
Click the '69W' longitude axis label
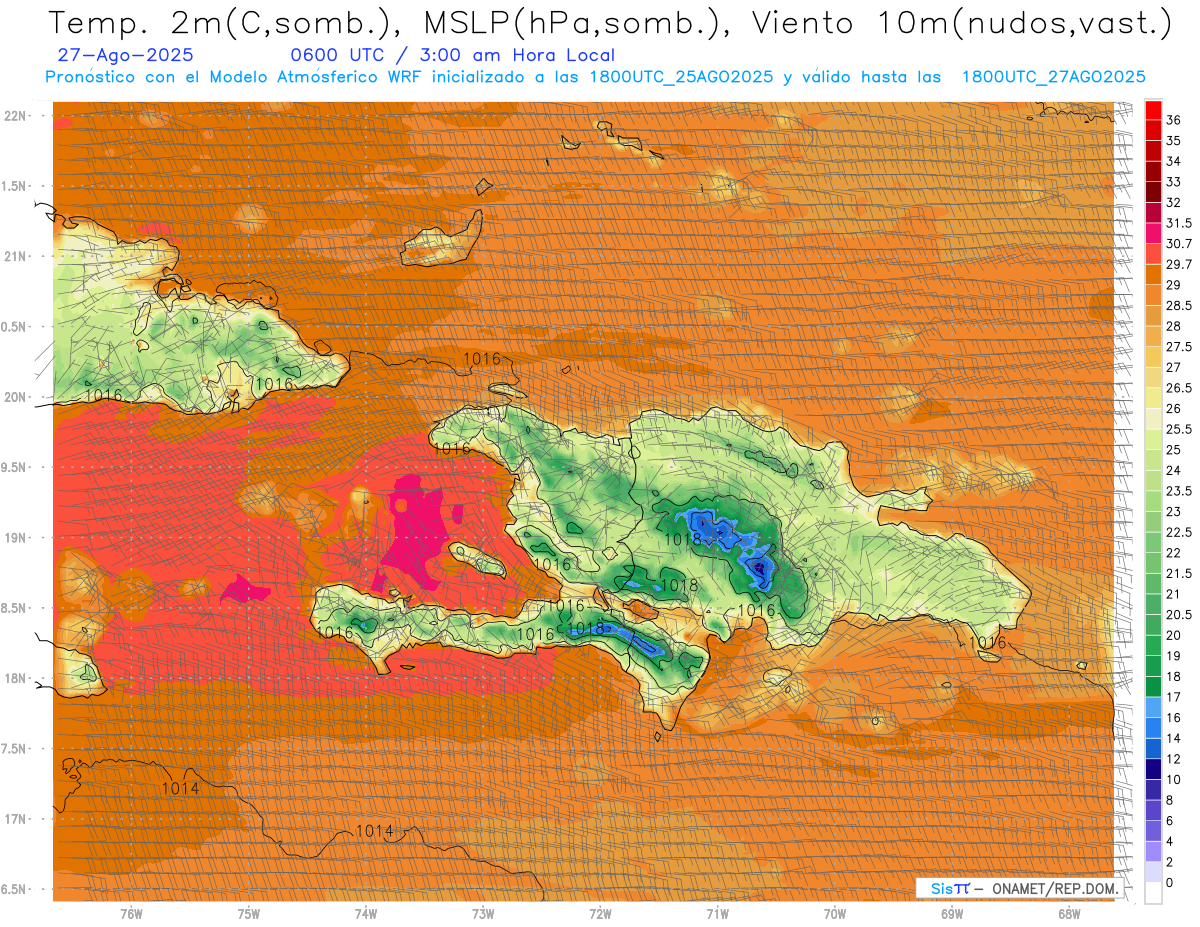(x=952, y=914)
